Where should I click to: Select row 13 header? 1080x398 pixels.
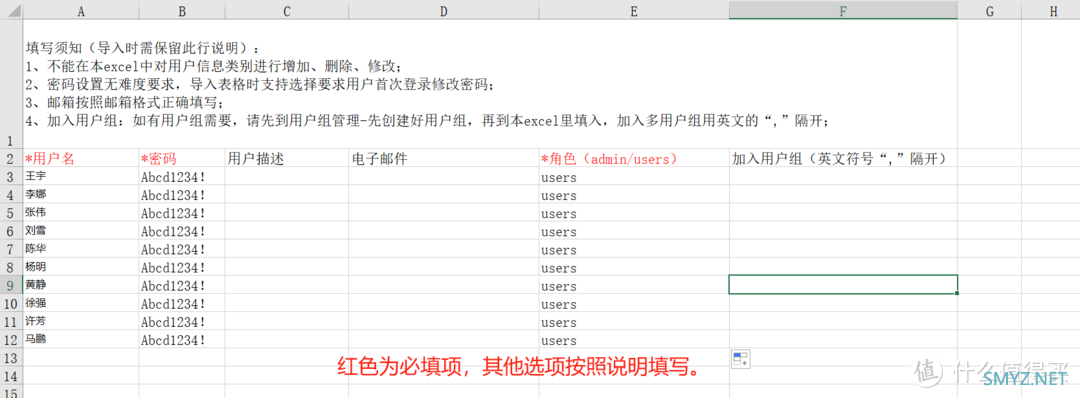pos(11,357)
